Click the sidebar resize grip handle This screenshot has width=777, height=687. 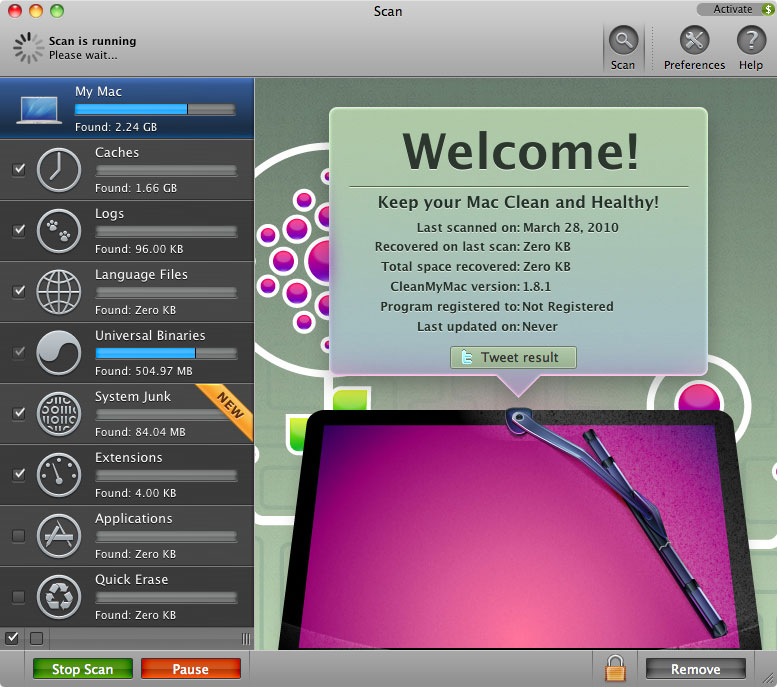point(246,638)
